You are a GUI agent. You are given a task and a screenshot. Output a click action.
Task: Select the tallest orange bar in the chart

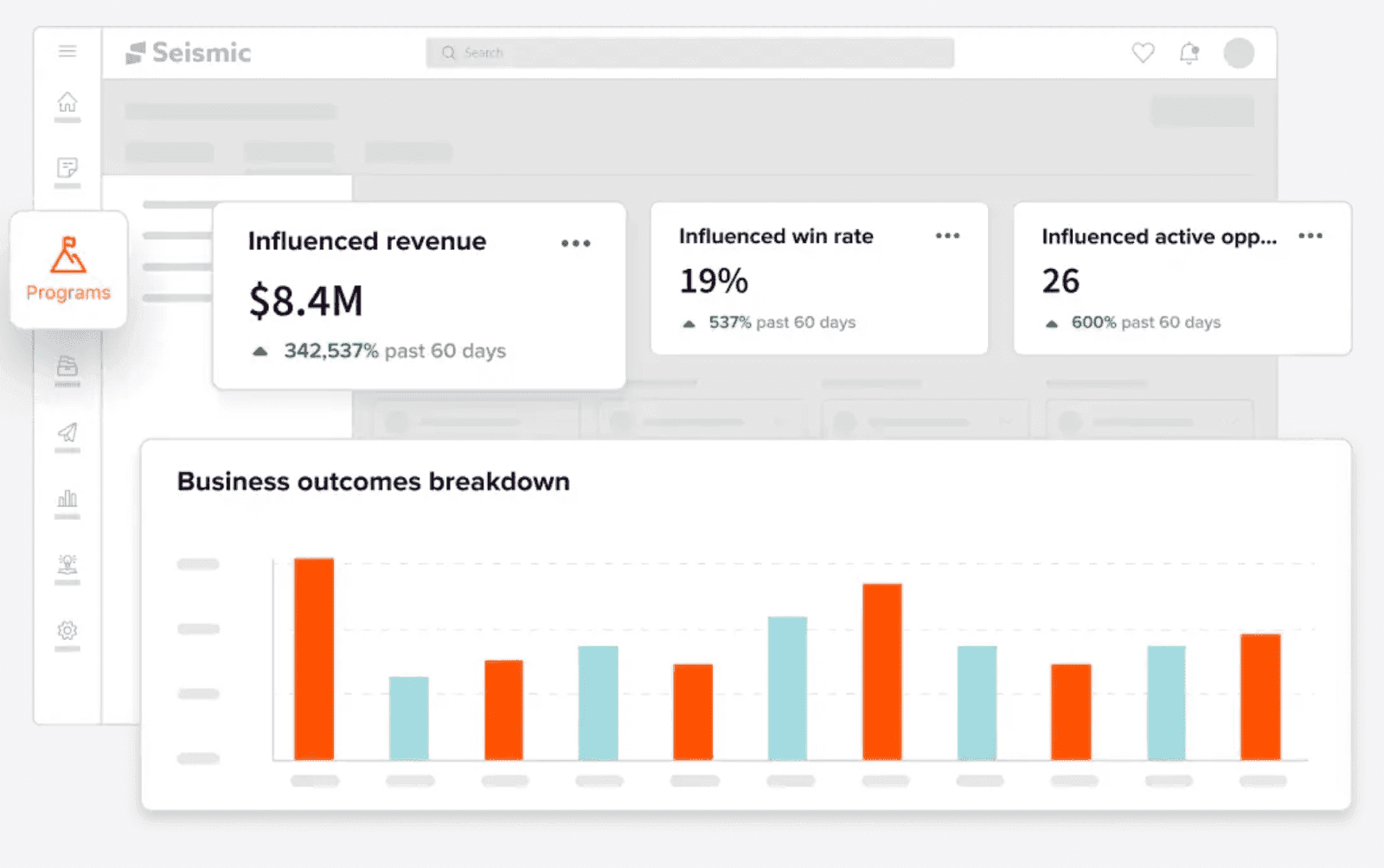coord(314,657)
